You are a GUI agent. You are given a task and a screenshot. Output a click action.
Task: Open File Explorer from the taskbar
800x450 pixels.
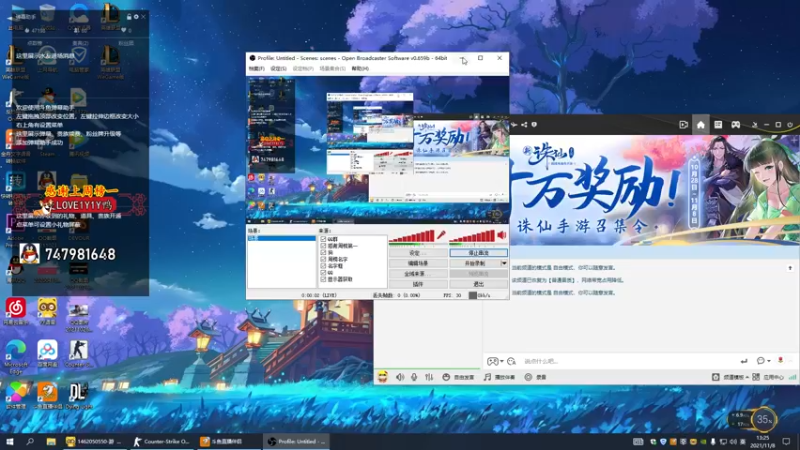51,441
